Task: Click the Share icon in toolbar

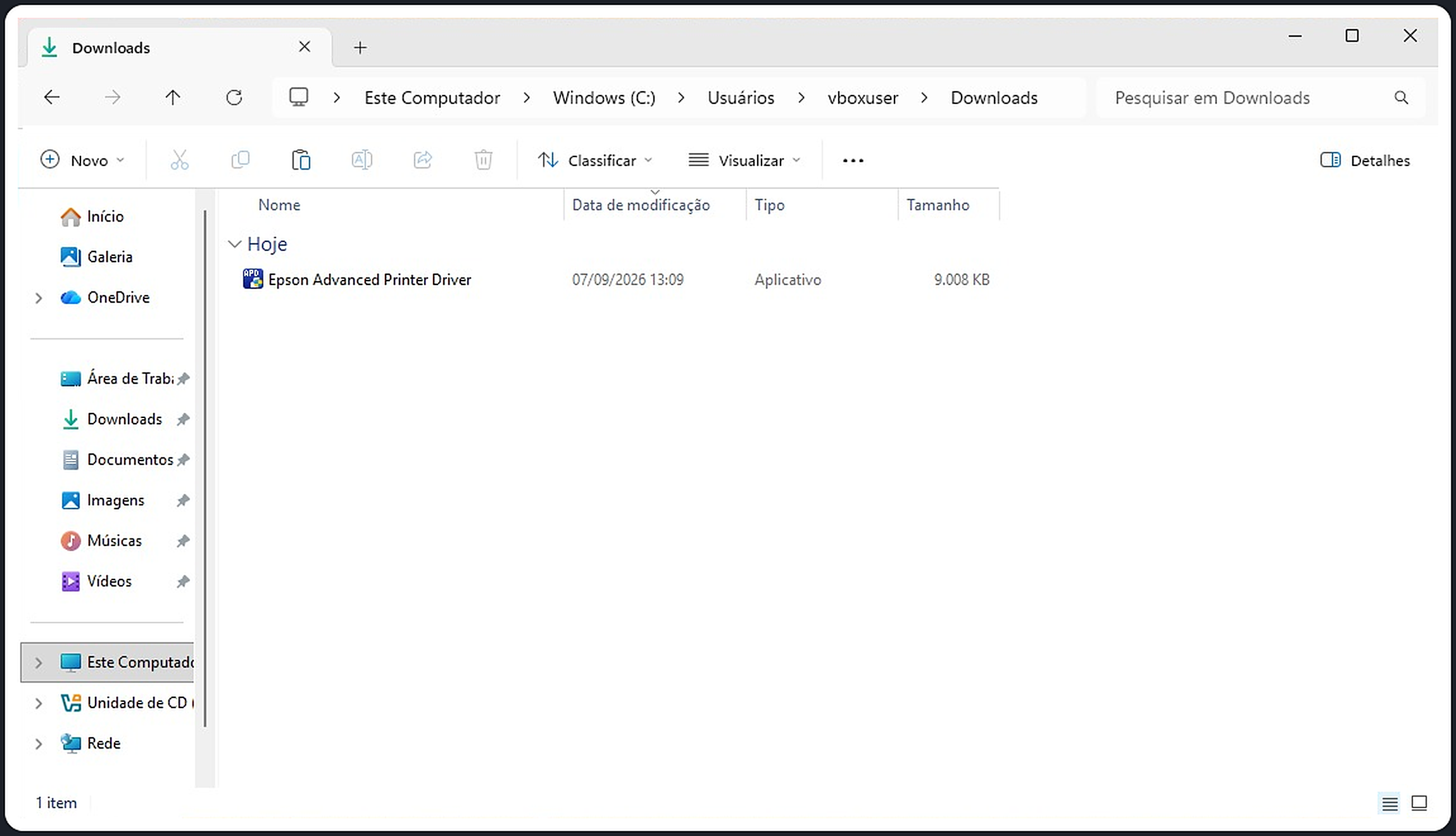Action: [422, 160]
